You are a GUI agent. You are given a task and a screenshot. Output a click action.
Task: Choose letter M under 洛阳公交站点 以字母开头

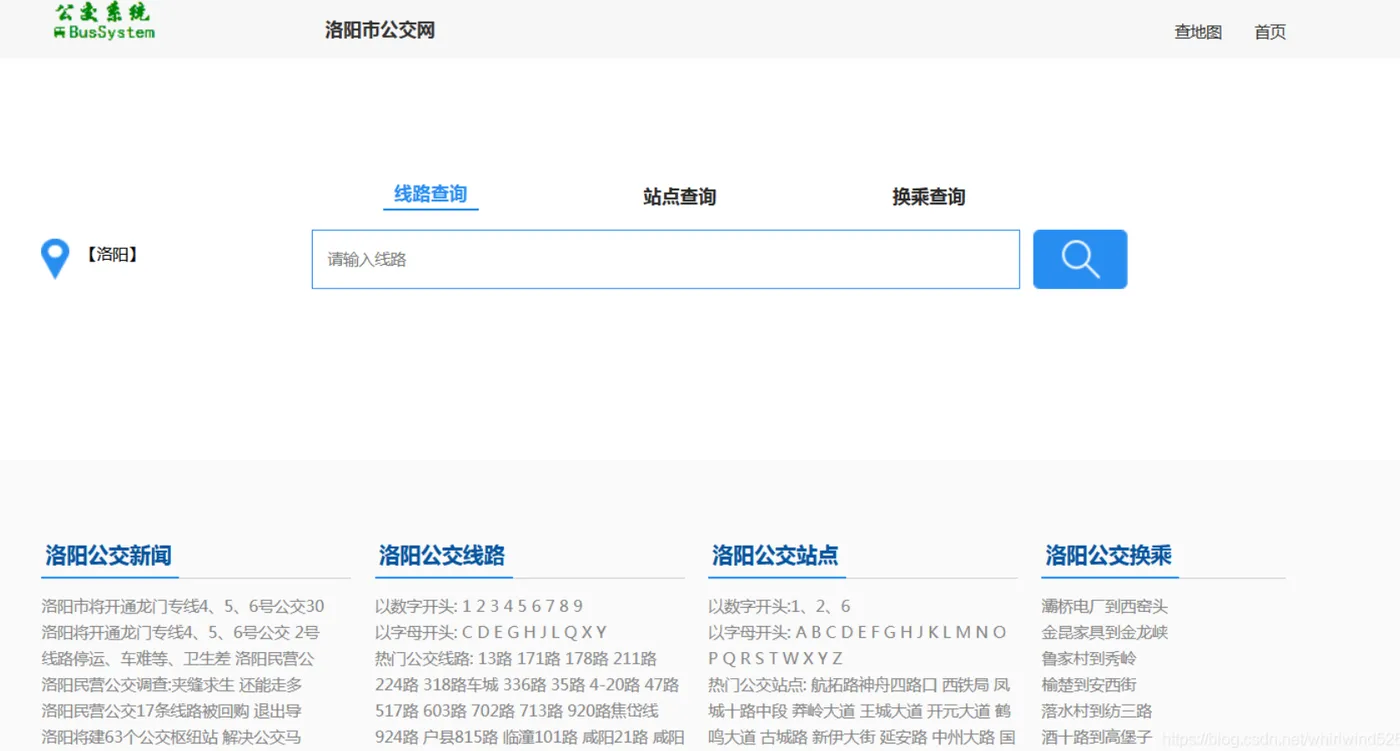(963, 632)
